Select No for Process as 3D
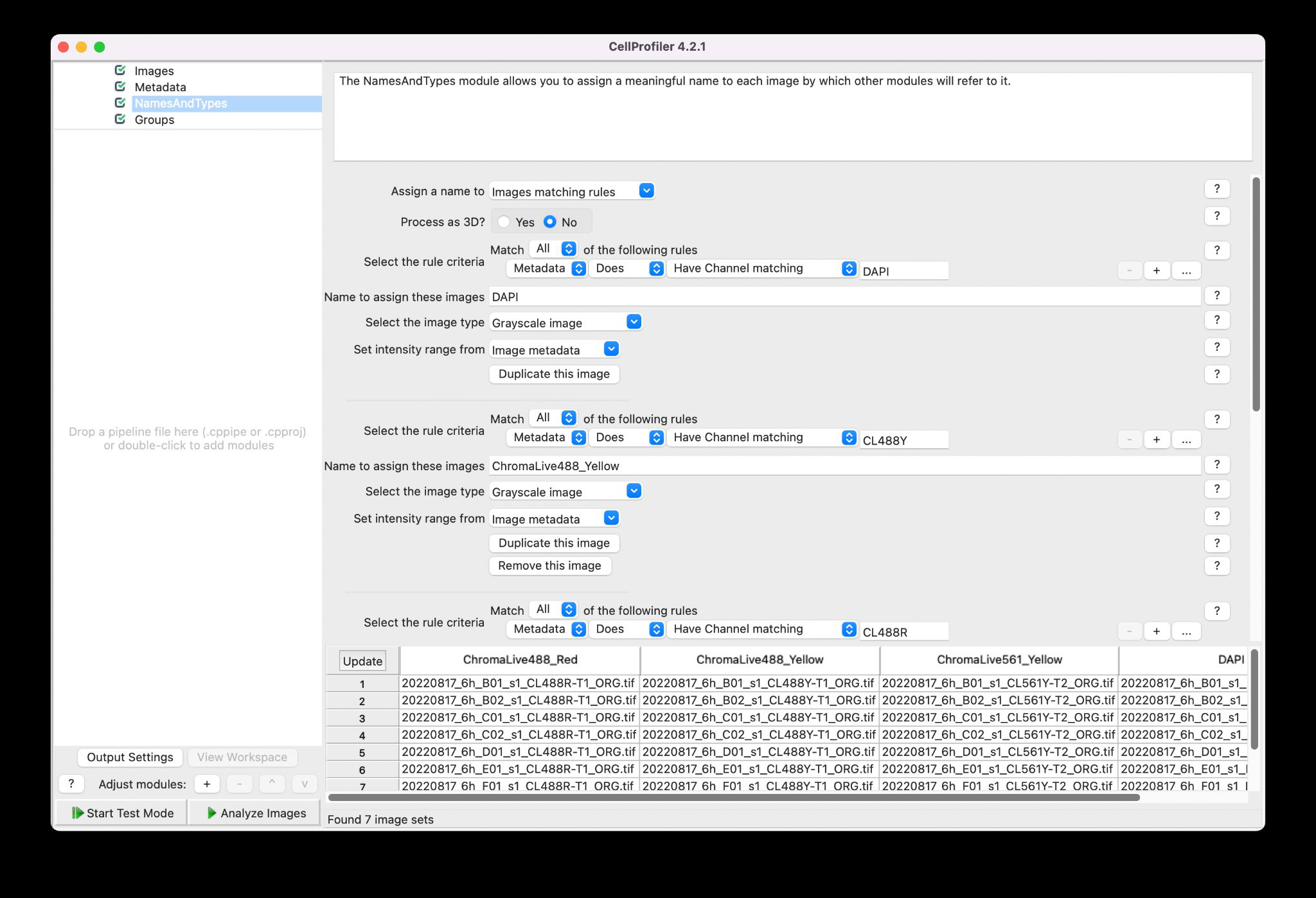 click(x=550, y=222)
